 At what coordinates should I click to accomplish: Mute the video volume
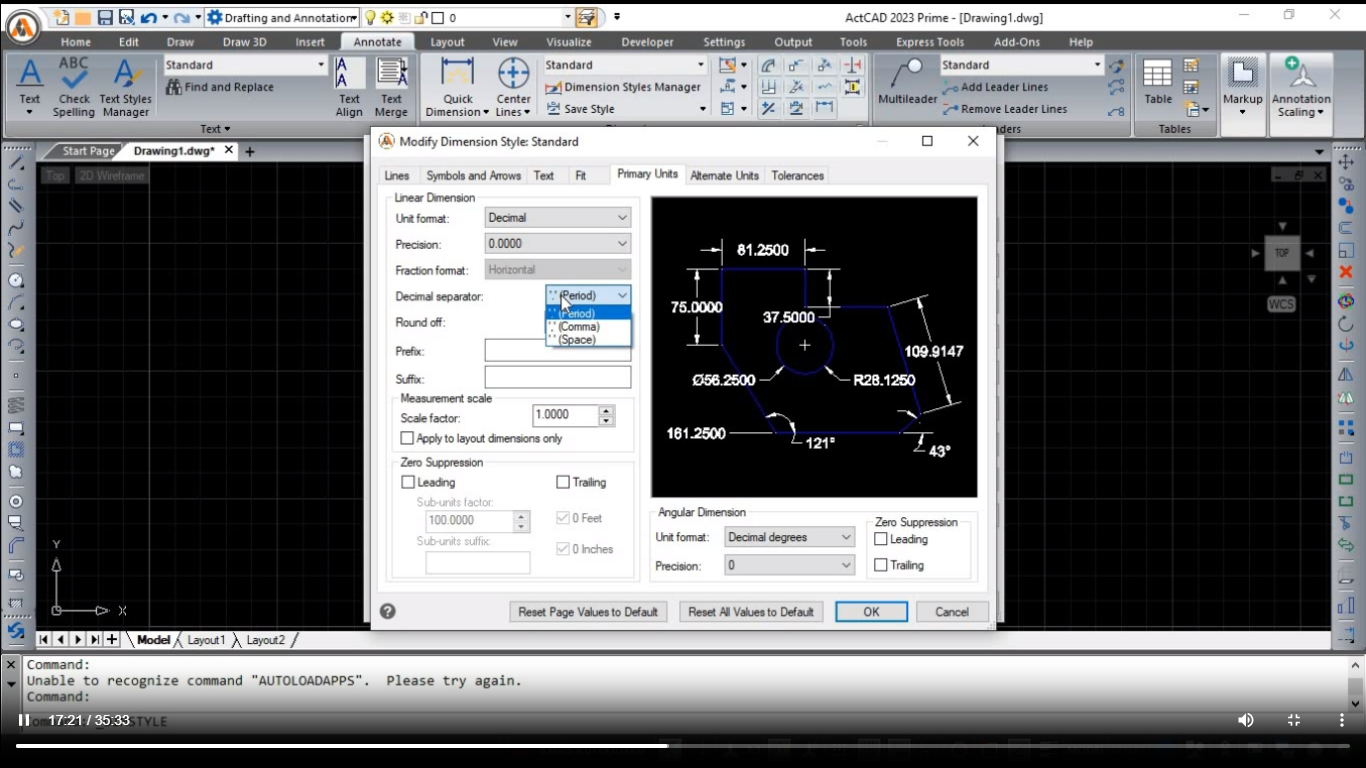[x=1245, y=720]
